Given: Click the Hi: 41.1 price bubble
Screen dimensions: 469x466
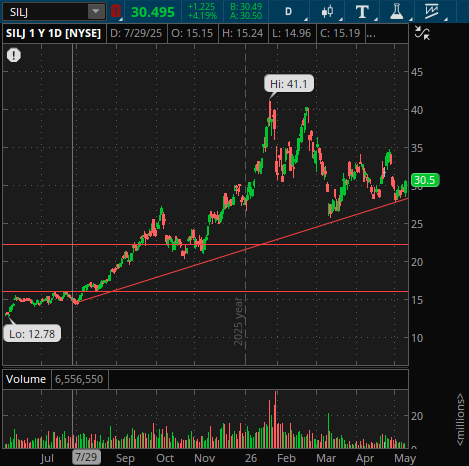Looking at the screenshot, I should [x=289, y=83].
